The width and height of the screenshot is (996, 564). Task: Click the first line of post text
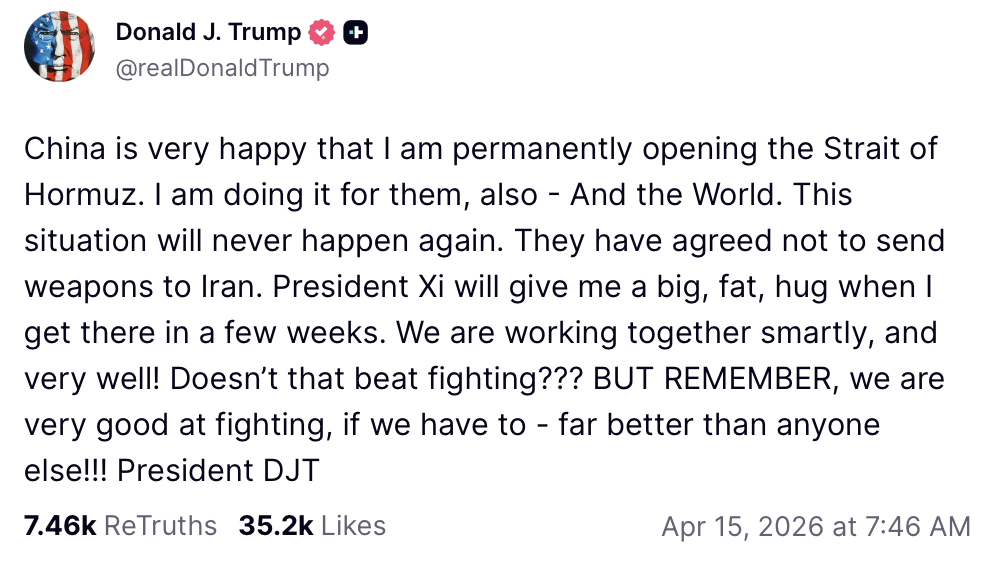pos(480,149)
